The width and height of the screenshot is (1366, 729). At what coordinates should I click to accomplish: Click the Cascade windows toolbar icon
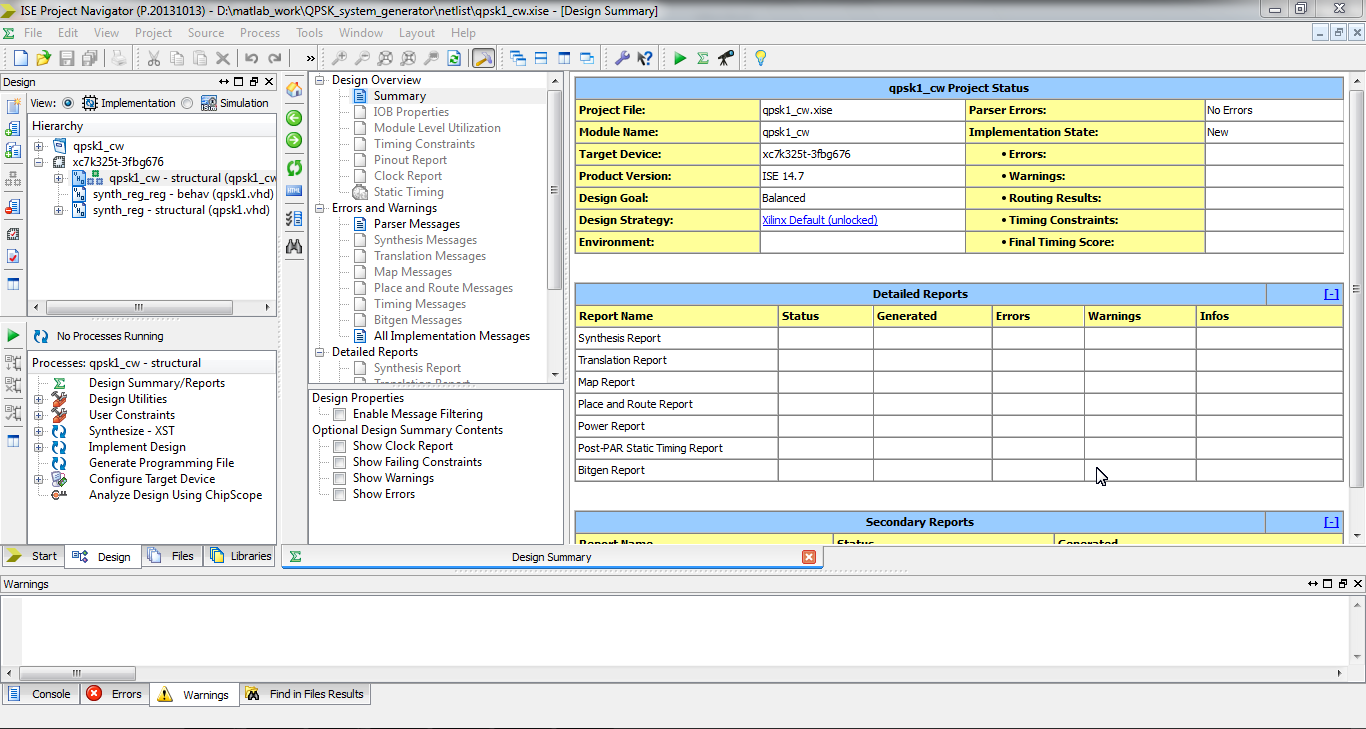(518, 58)
